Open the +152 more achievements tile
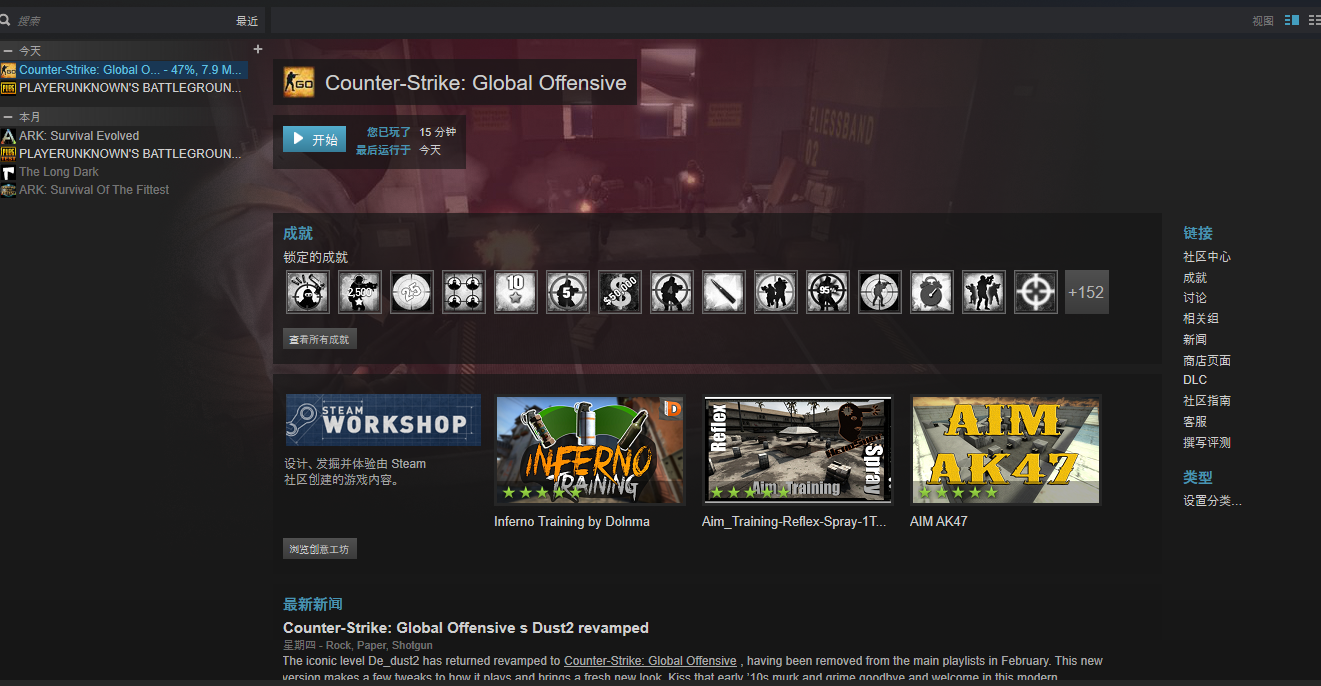Screen dimensions: 1321x686 [x=1087, y=292]
